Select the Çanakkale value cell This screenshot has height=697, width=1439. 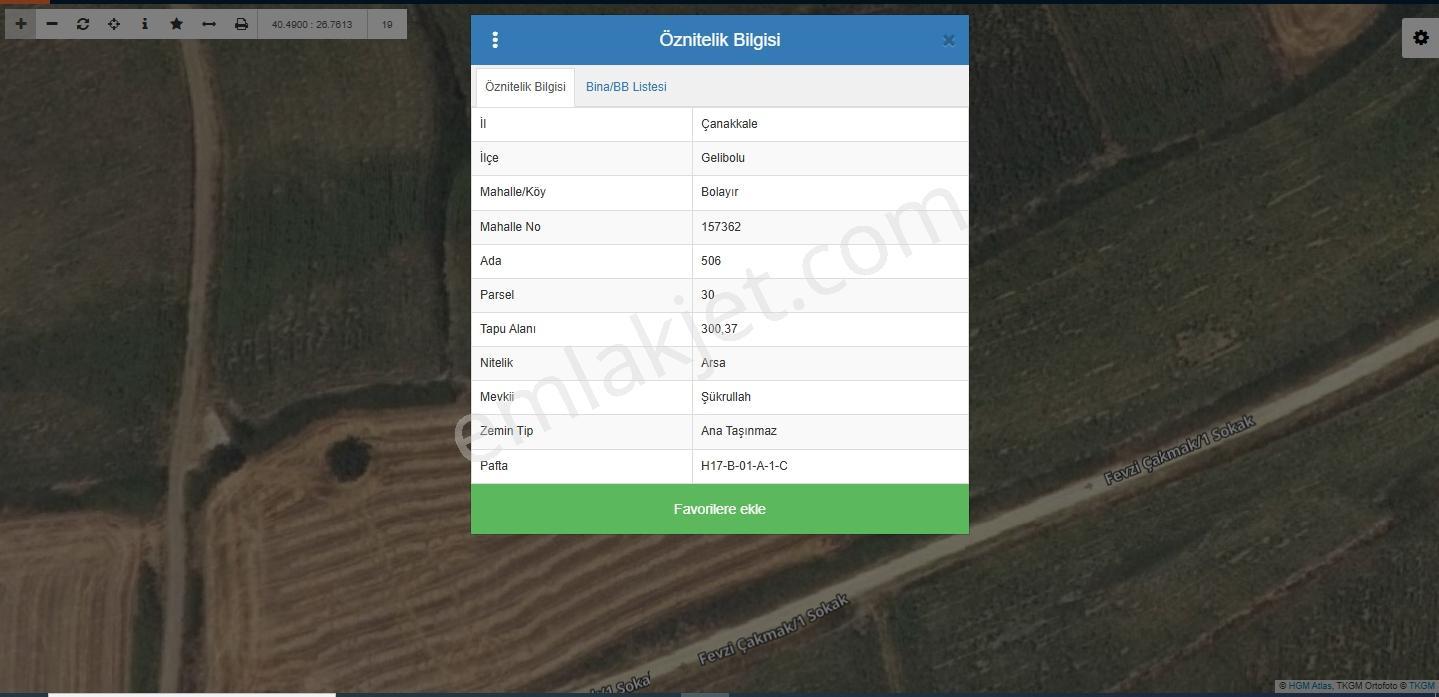(830, 124)
